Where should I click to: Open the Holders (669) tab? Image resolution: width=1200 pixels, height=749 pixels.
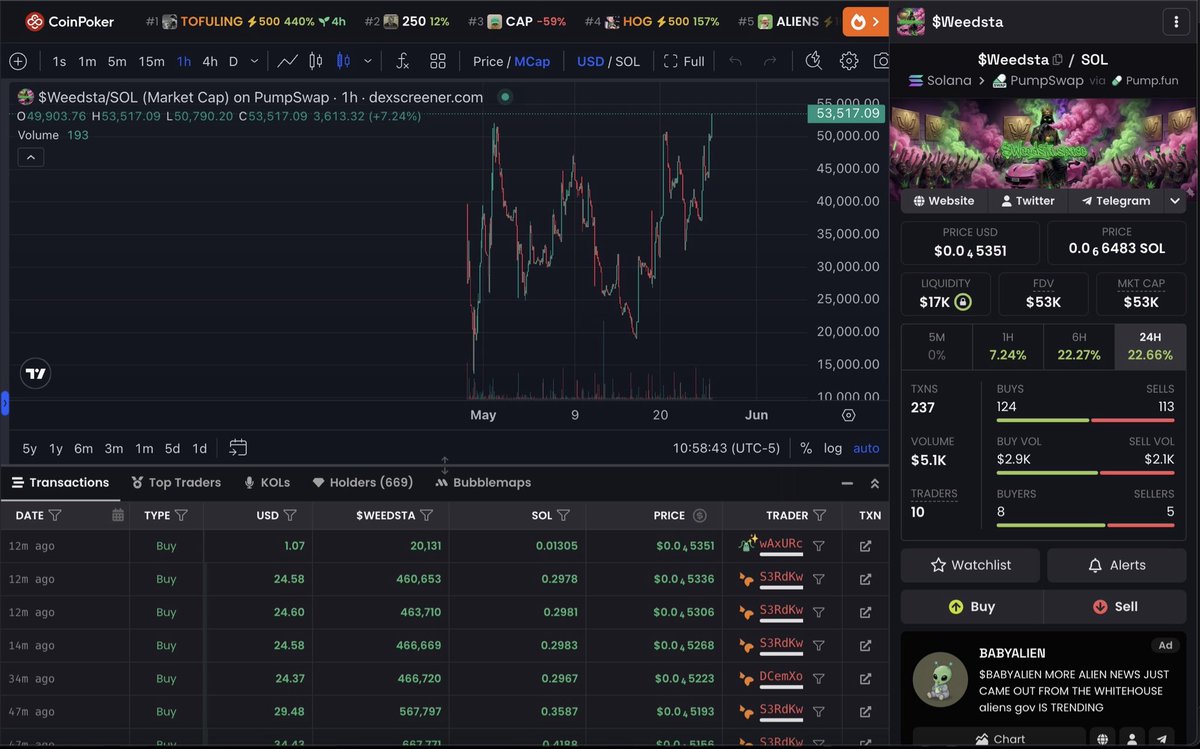pos(362,482)
